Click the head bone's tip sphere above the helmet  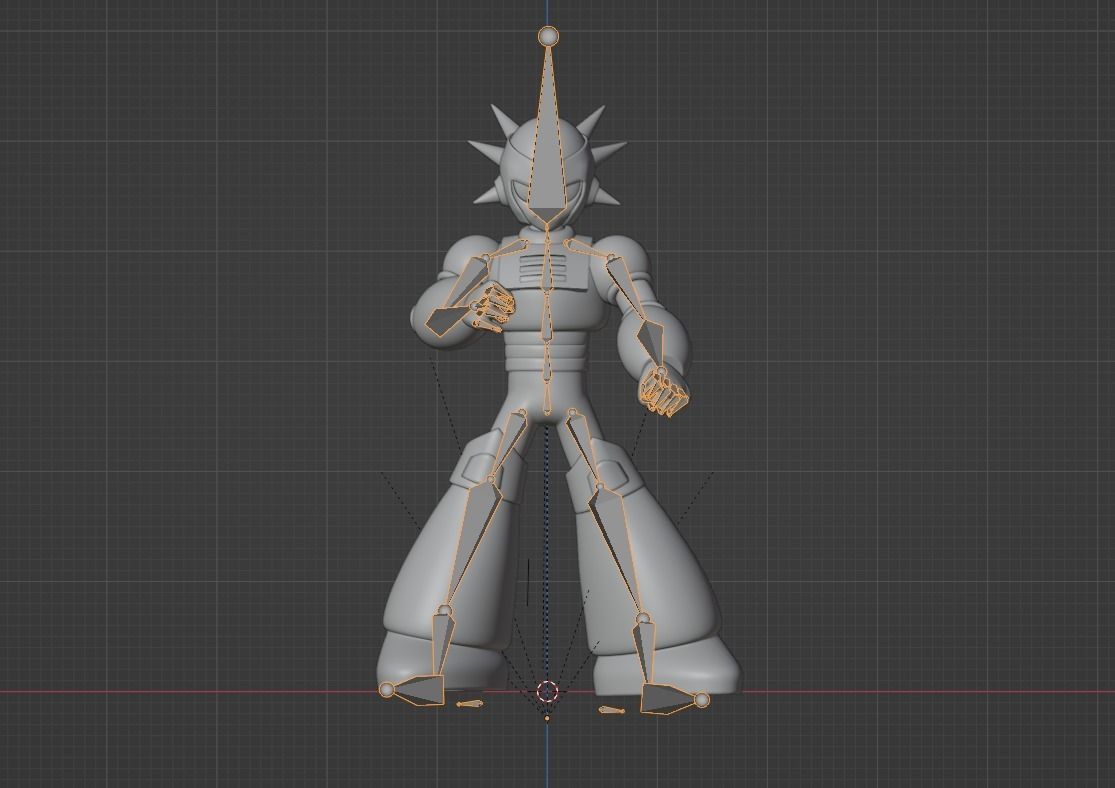click(548, 36)
